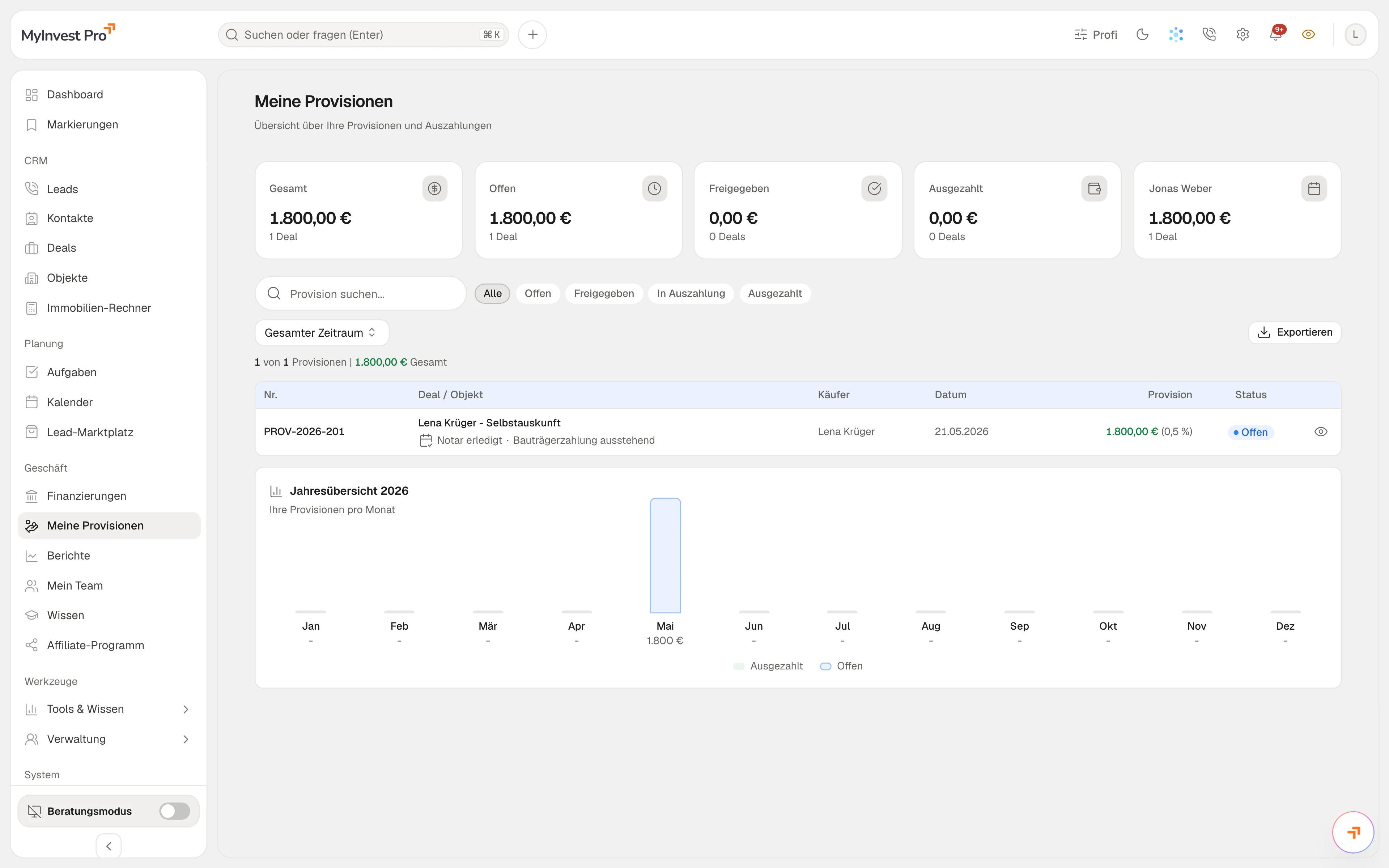1389x868 pixels.
Task: View details via eye icon in PROV-2026-201 row
Action: (x=1320, y=432)
